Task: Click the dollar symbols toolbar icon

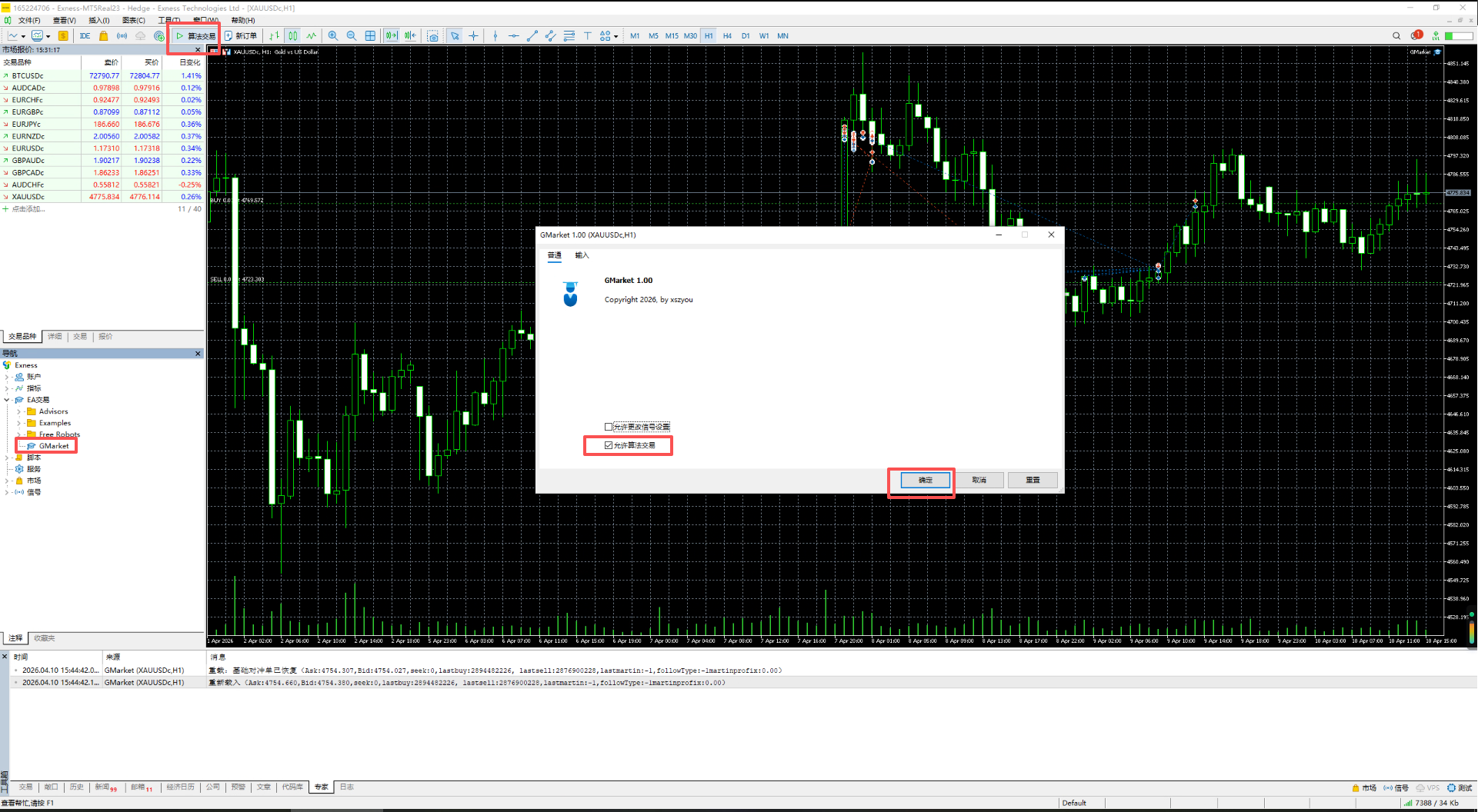Action: point(63,36)
